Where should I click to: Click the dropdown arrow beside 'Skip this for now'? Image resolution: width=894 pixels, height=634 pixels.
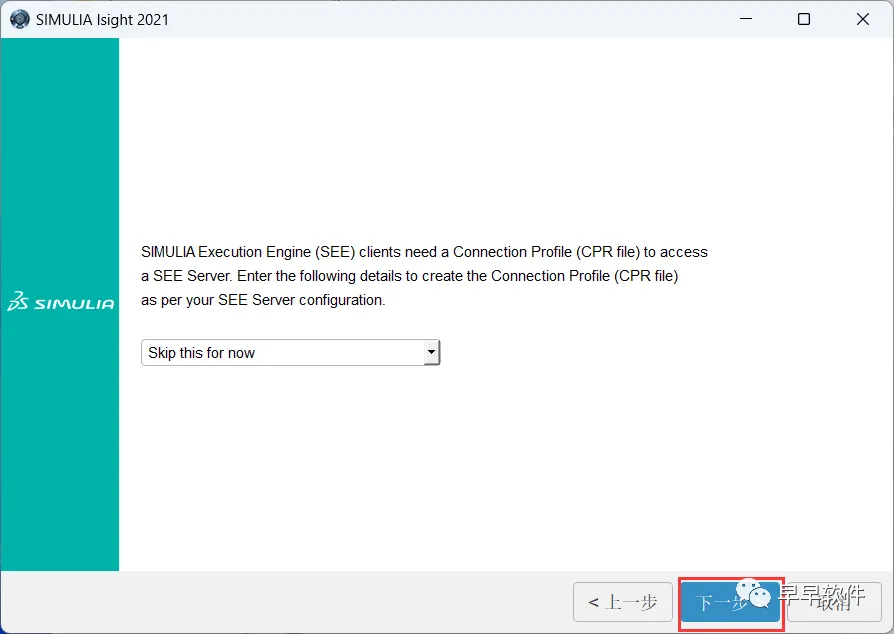click(432, 353)
